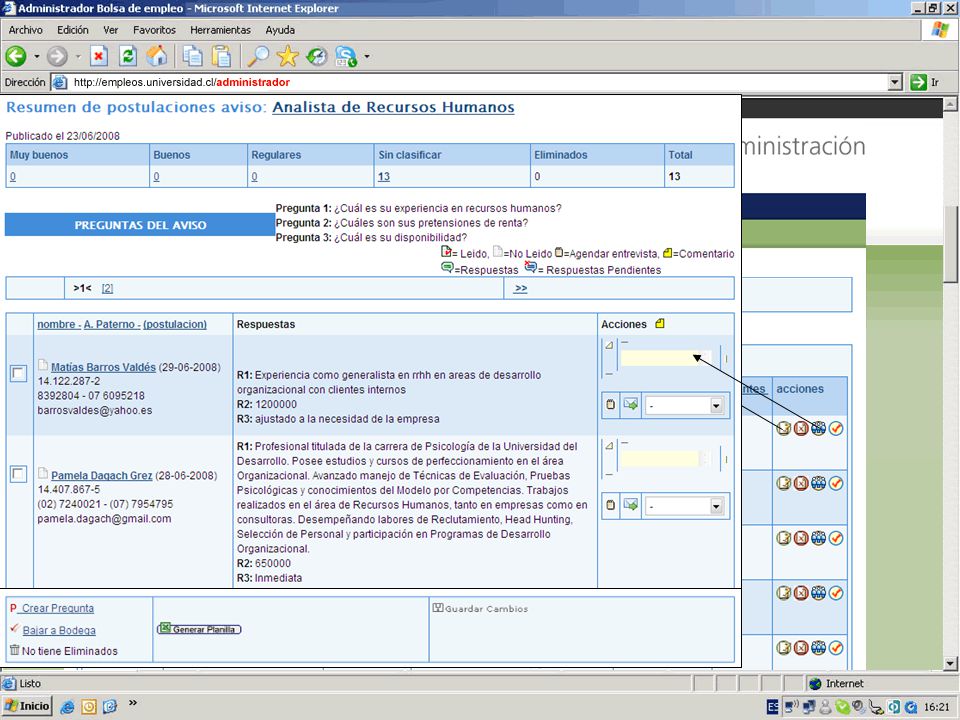960x720 pixels.
Task: Schedule interview for Matías Barros Valdés
Action: [x=610, y=405]
